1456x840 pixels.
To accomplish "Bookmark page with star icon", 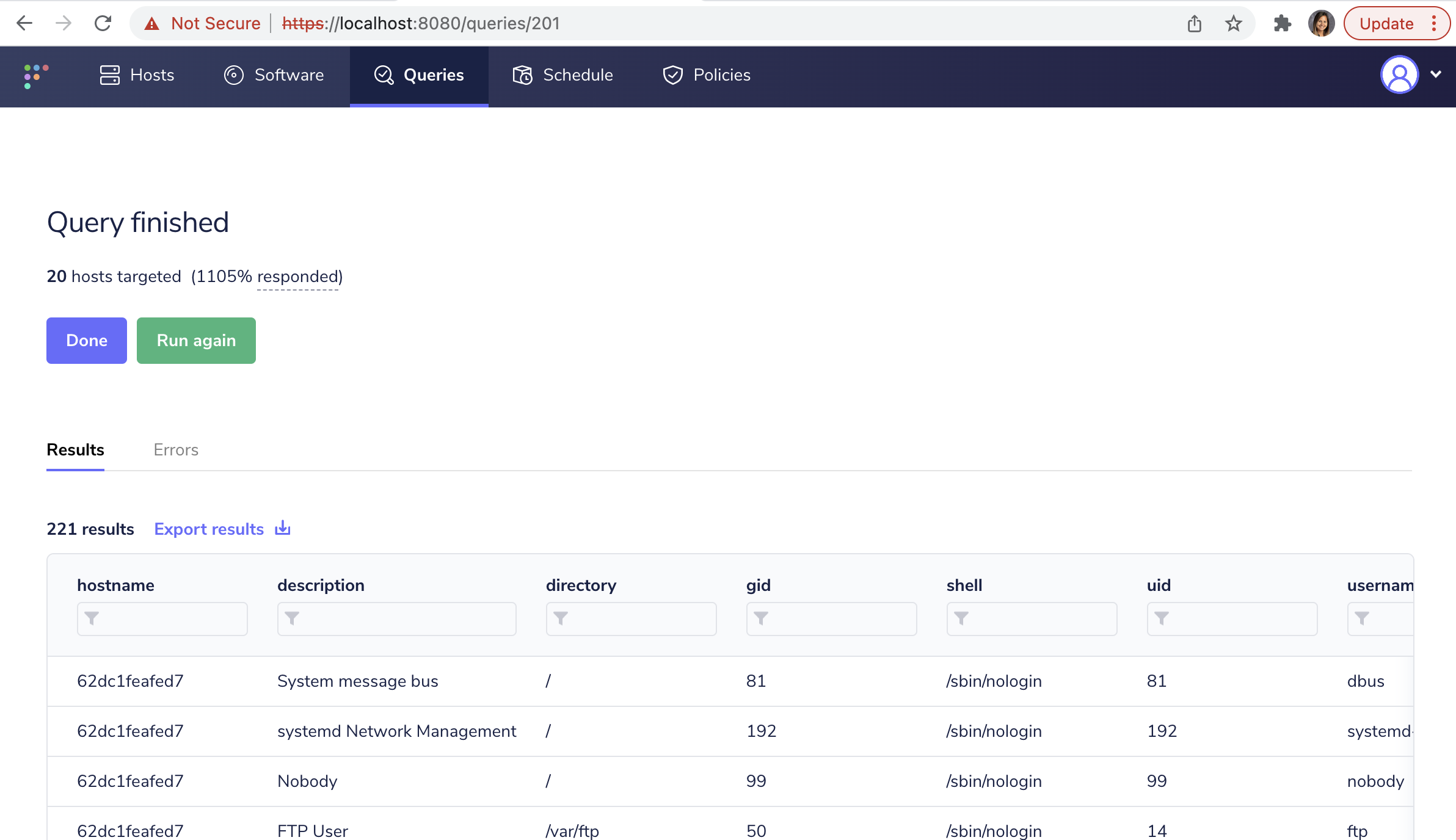I will (x=1233, y=23).
